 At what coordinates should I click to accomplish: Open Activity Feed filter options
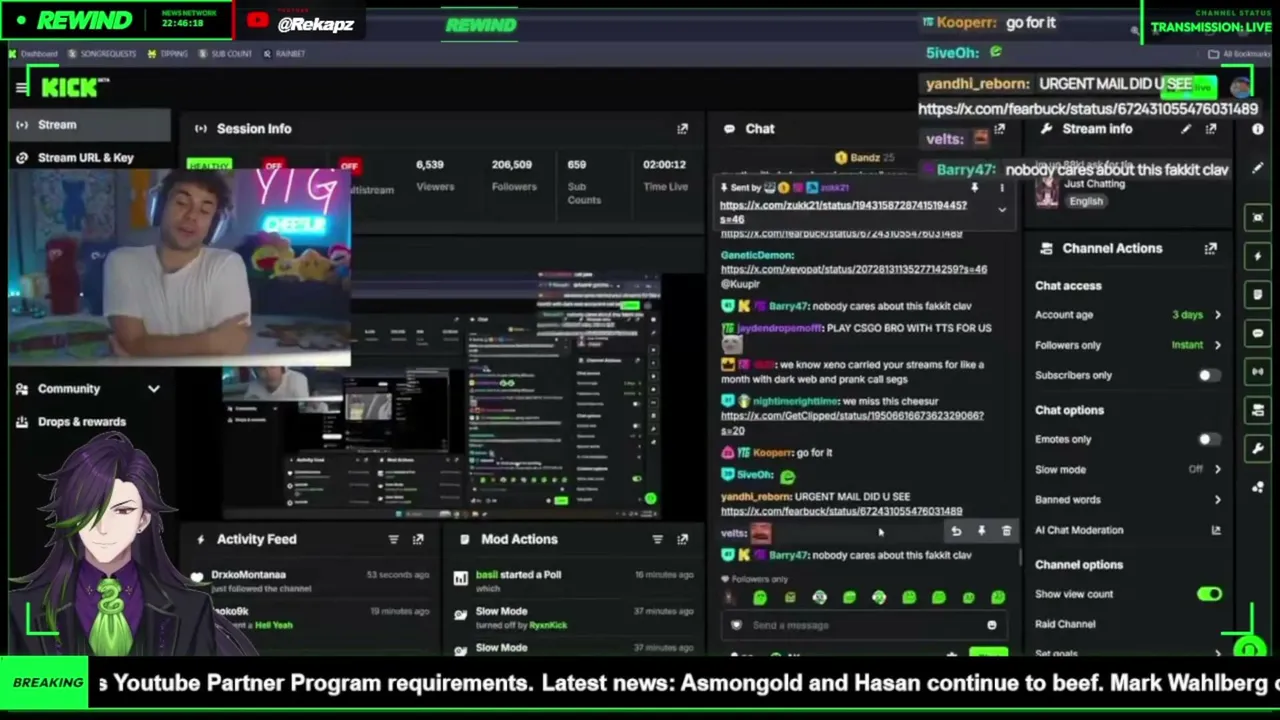[393, 539]
